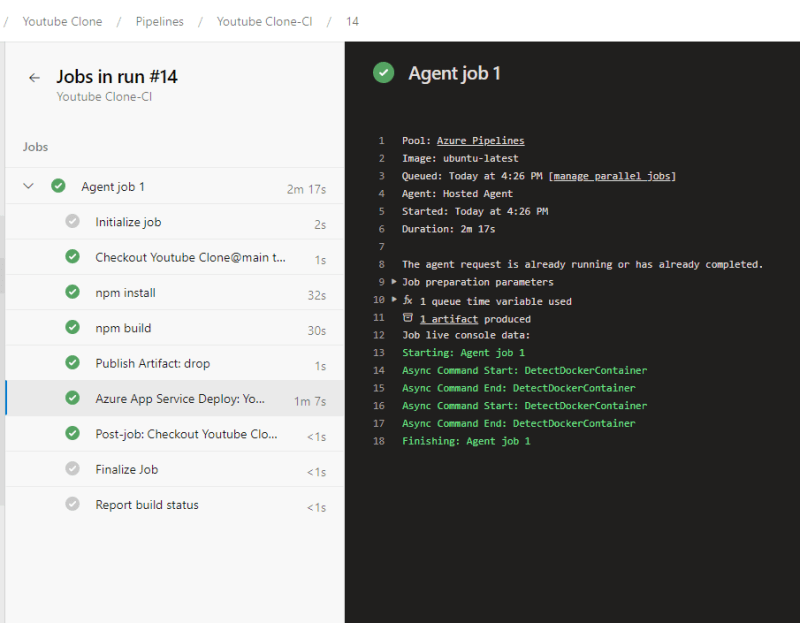Click log line Finishing: Agent job 1
800x623 pixels.
[466, 441]
